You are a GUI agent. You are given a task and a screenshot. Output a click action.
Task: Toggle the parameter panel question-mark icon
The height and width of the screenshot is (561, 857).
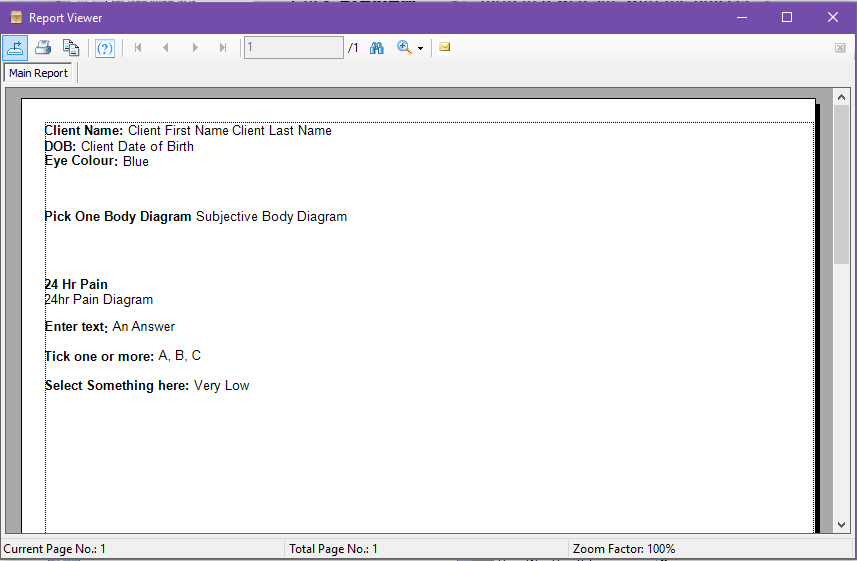(105, 47)
